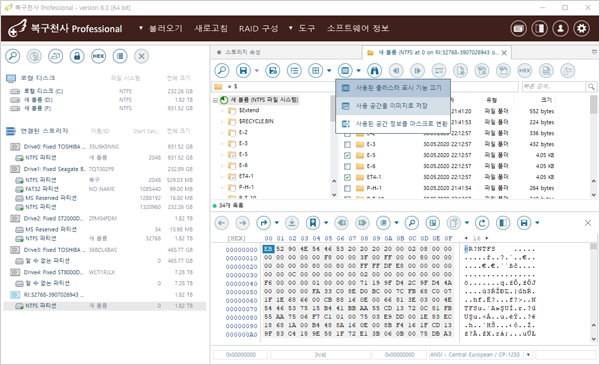Open the dropdown arrow next to the hex bookmark icon
This screenshot has height=365, width=600.
326,223
